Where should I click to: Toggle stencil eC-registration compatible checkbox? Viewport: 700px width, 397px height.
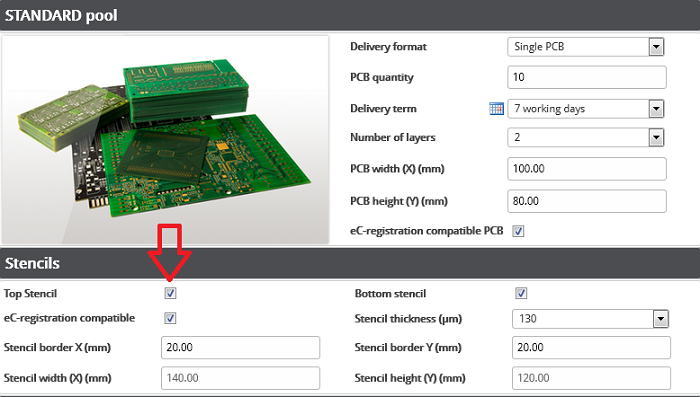(x=171, y=318)
